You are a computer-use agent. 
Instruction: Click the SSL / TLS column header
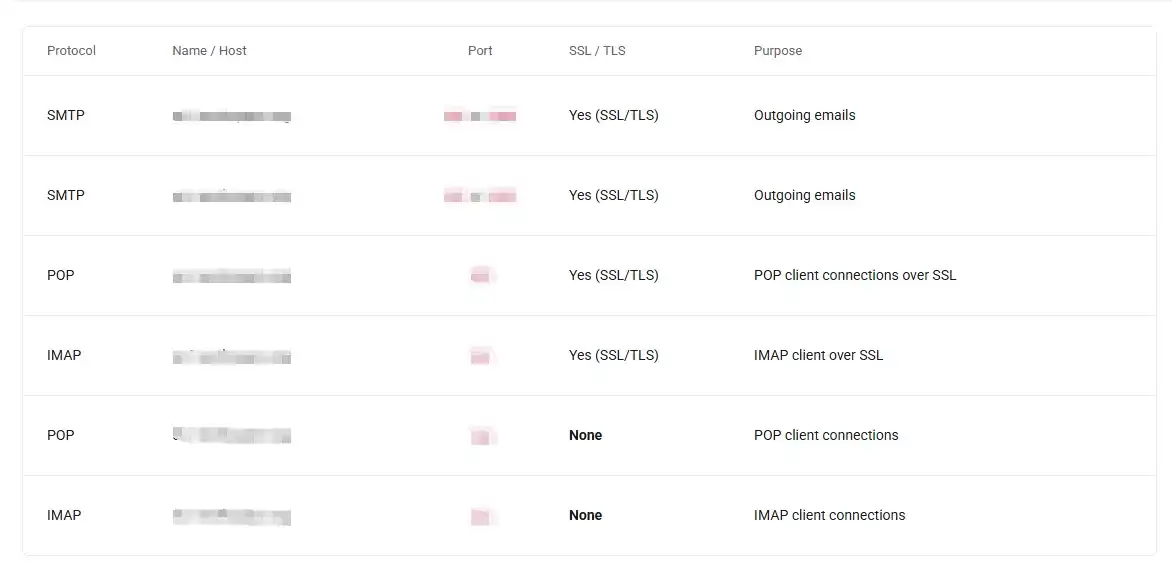pos(597,51)
